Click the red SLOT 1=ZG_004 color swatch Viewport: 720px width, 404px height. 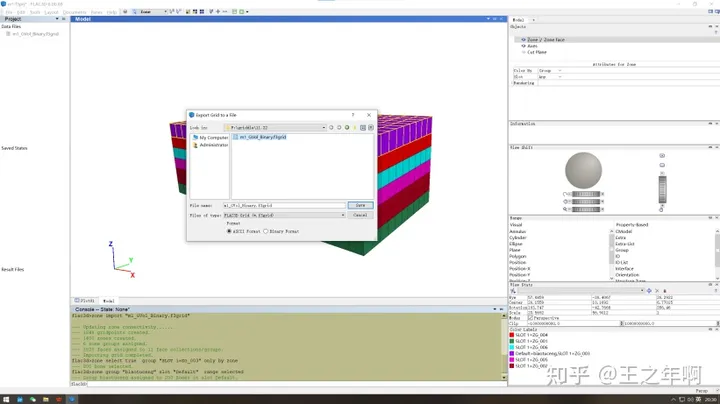click(x=512, y=335)
